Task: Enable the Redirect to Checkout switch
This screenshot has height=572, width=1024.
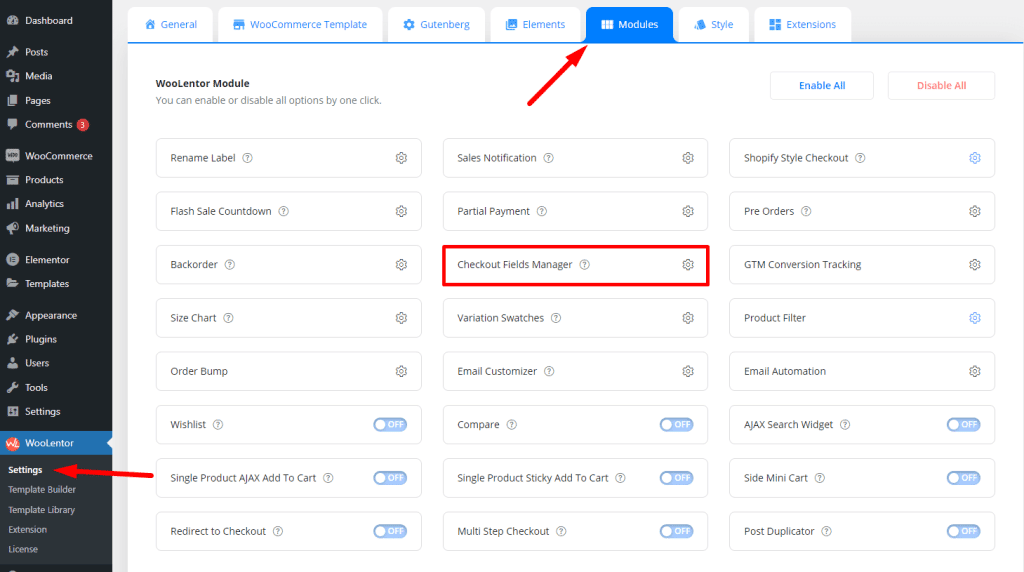Action: pos(390,532)
